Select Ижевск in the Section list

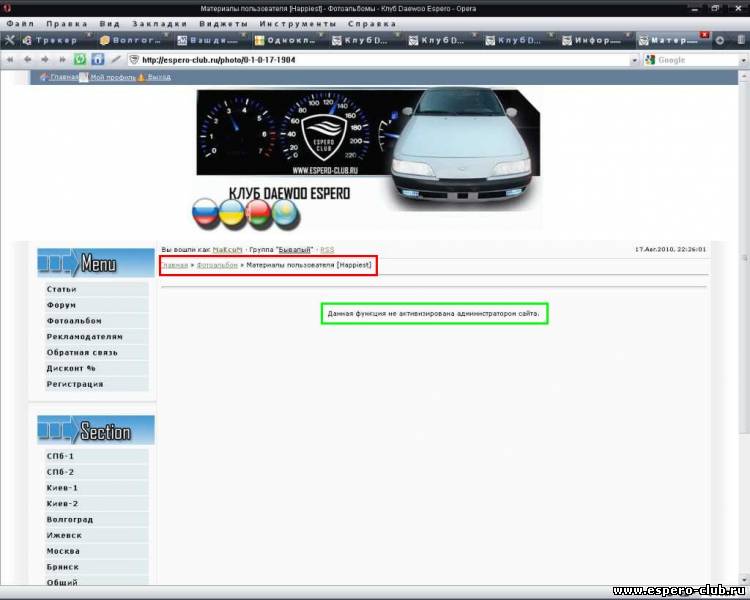tap(97, 535)
